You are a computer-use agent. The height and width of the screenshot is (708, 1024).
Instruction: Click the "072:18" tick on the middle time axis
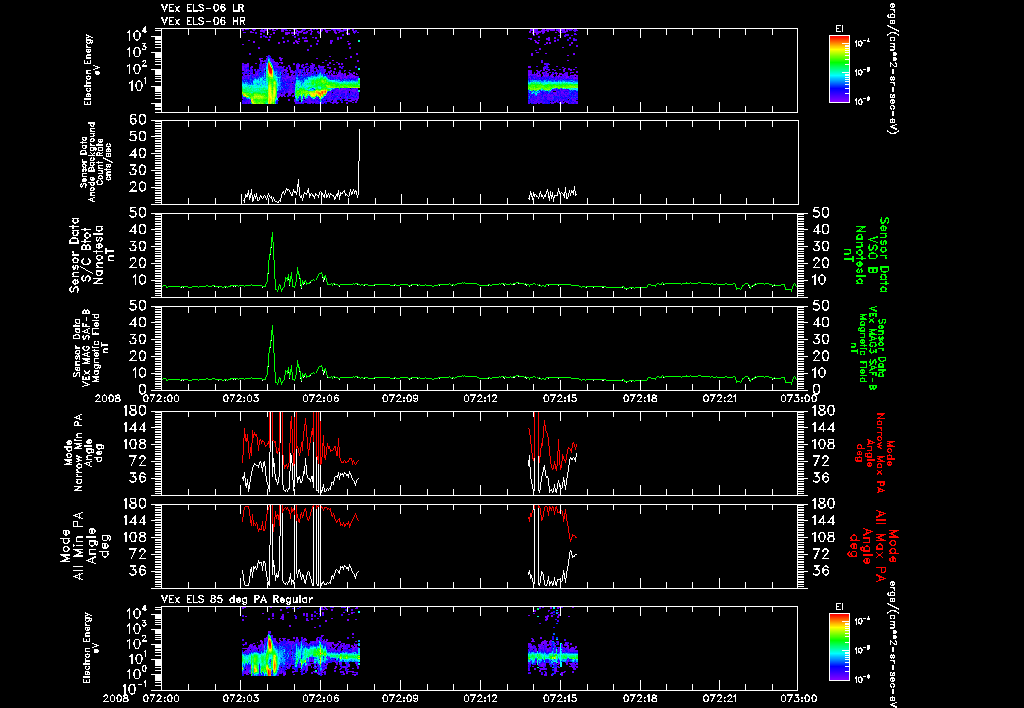(x=639, y=398)
